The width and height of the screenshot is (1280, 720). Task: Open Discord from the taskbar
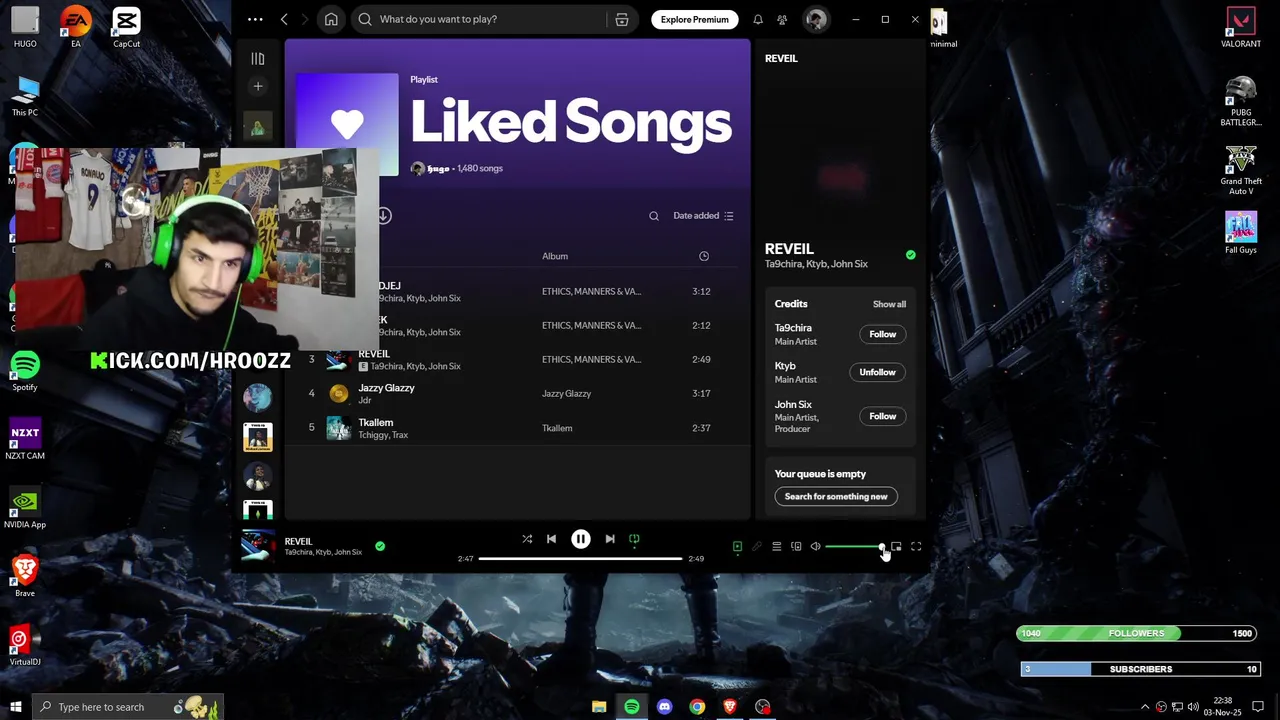coord(665,707)
